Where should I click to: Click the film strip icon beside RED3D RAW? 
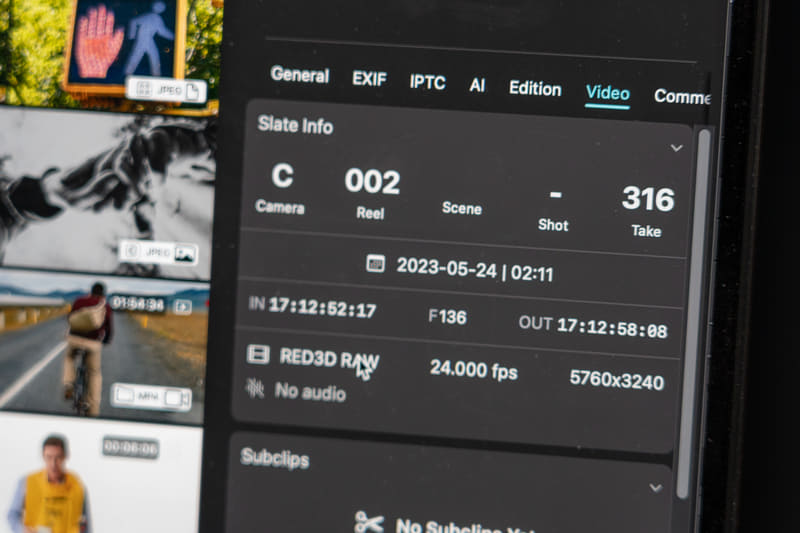click(x=258, y=353)
